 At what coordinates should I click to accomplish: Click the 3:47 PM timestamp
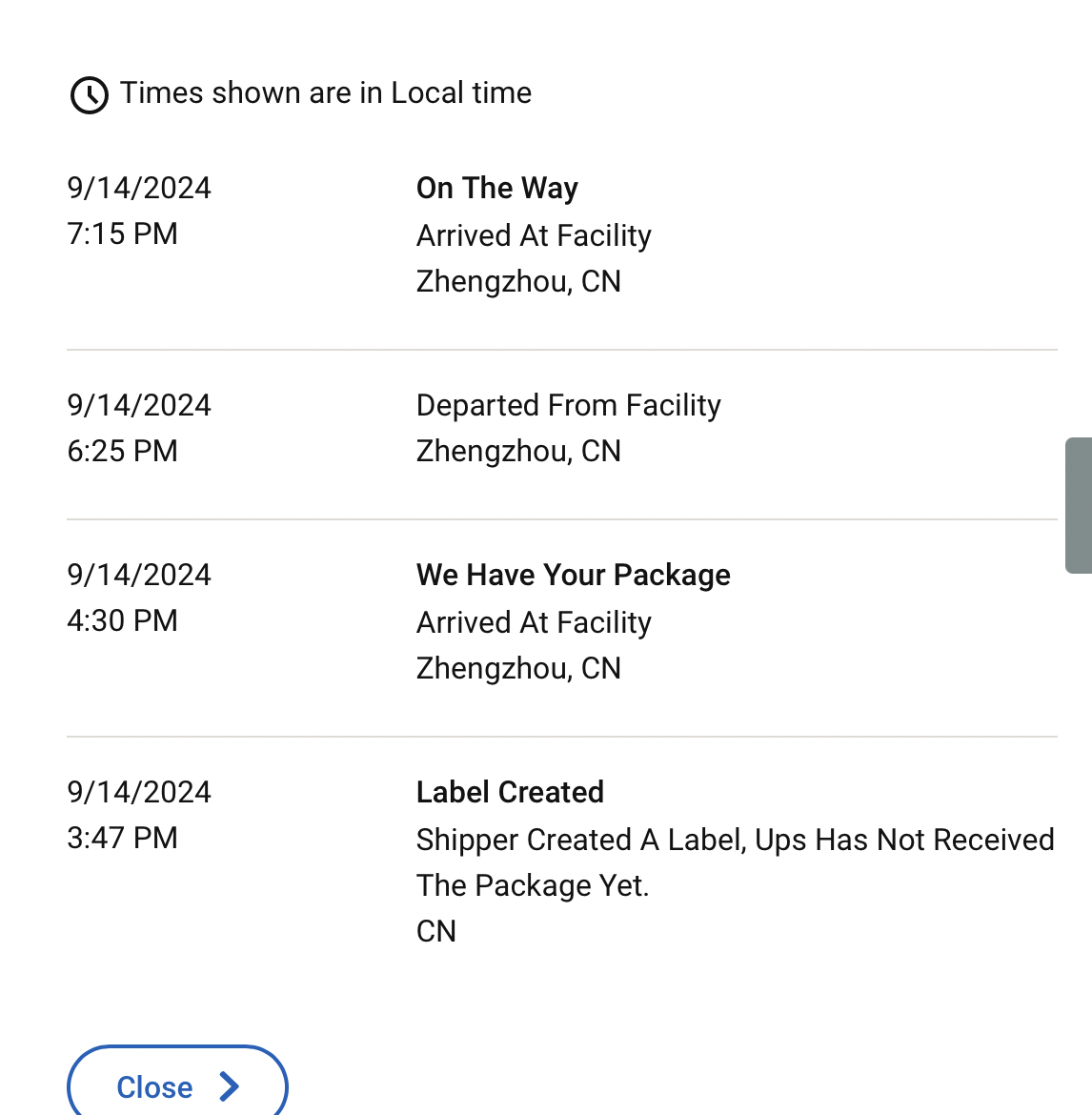coord(122,838)
